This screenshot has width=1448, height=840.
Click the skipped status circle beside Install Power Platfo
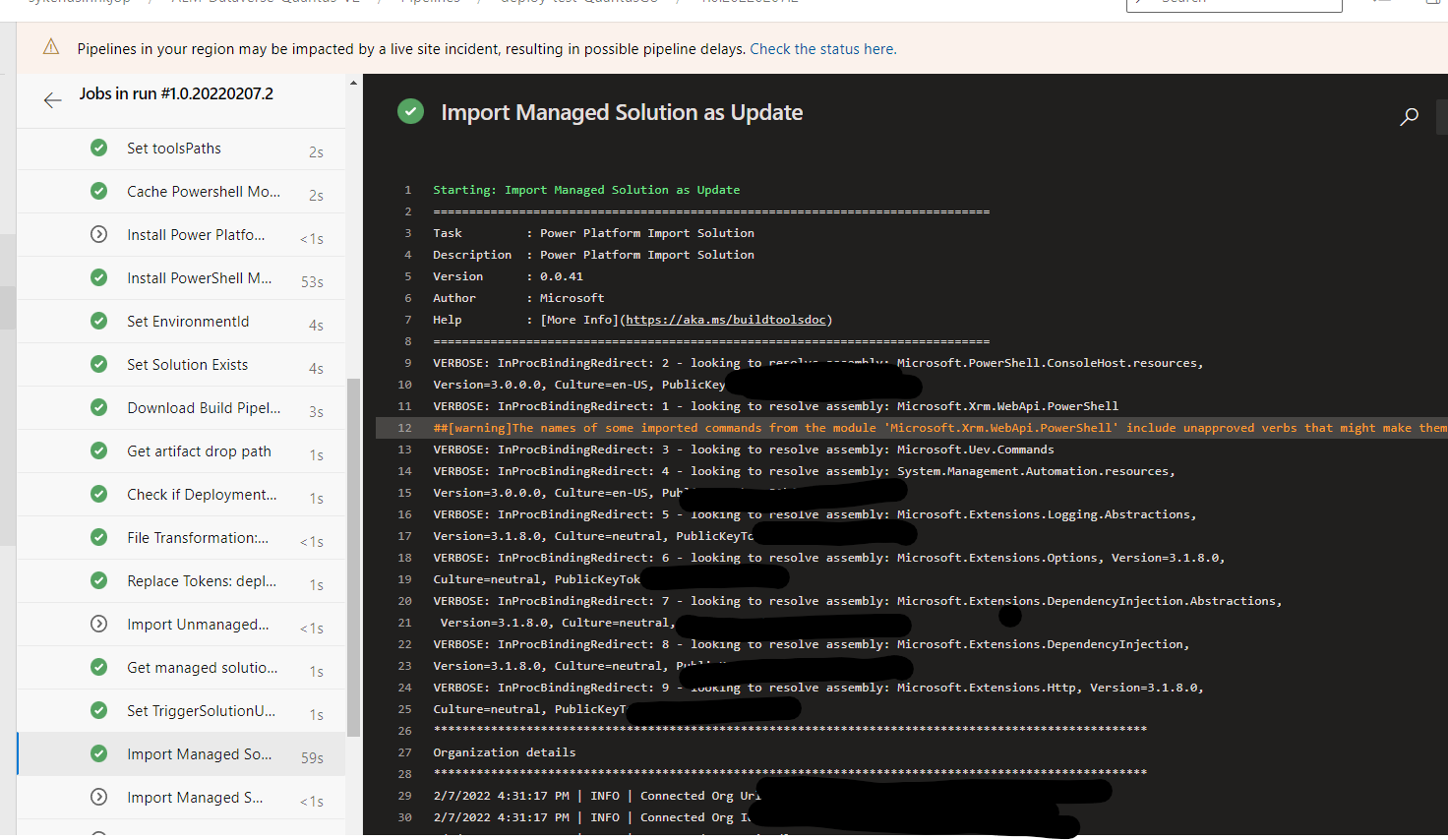[x=98, y=234]
